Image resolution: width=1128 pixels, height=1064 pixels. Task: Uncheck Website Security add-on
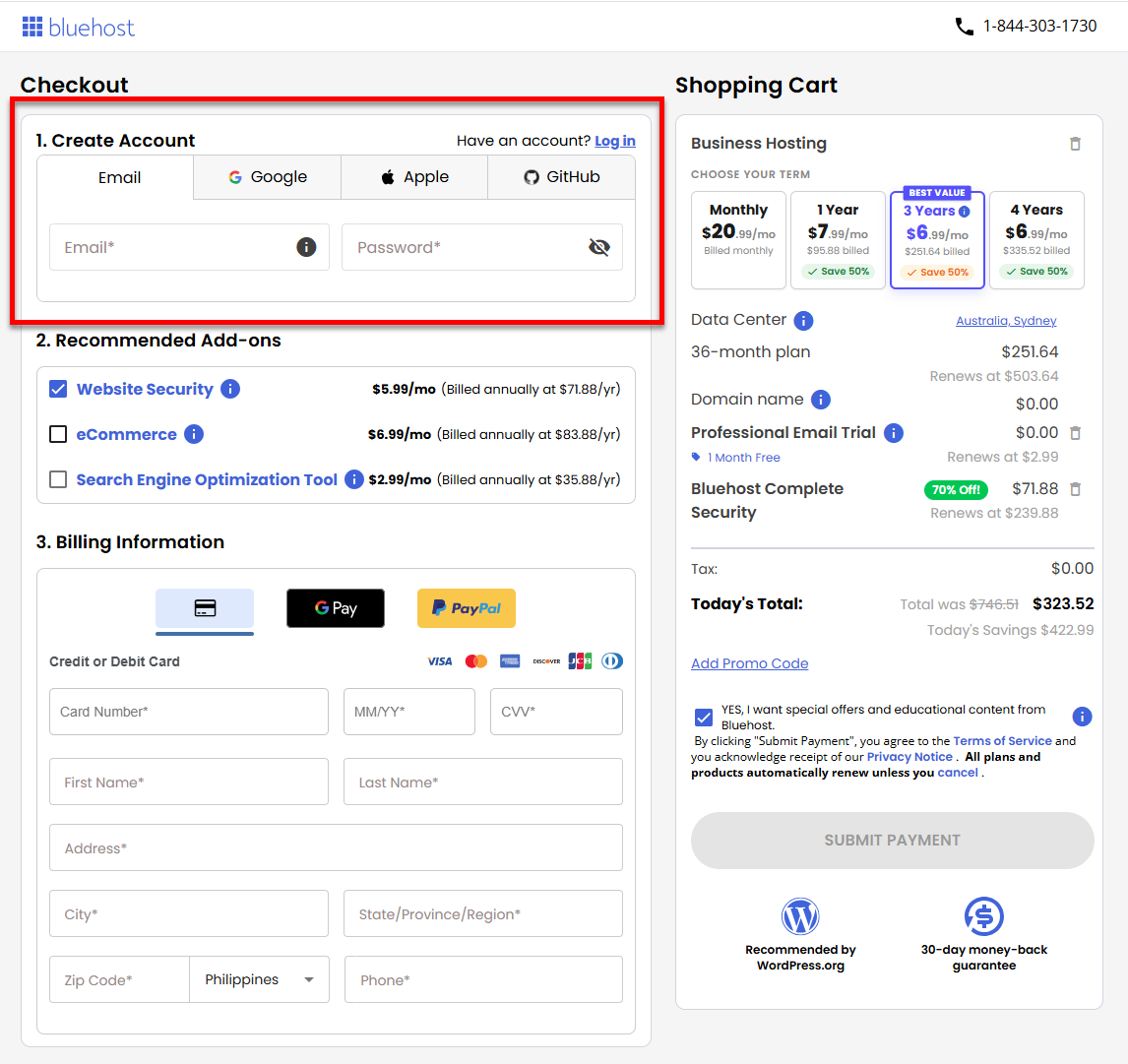(x=58, y=389)
